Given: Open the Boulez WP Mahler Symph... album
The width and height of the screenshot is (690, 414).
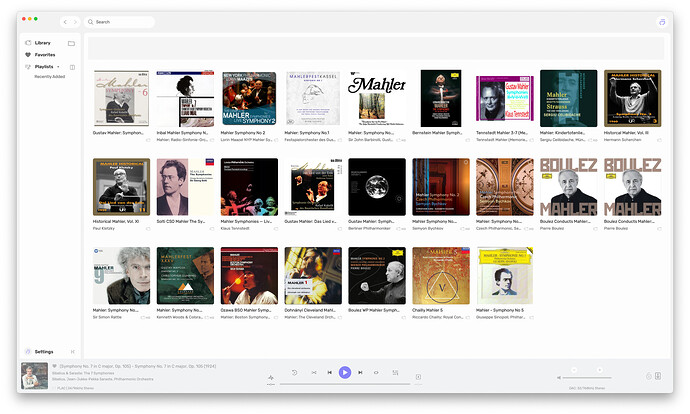Looking at the screenshot, I should [377, 276].
